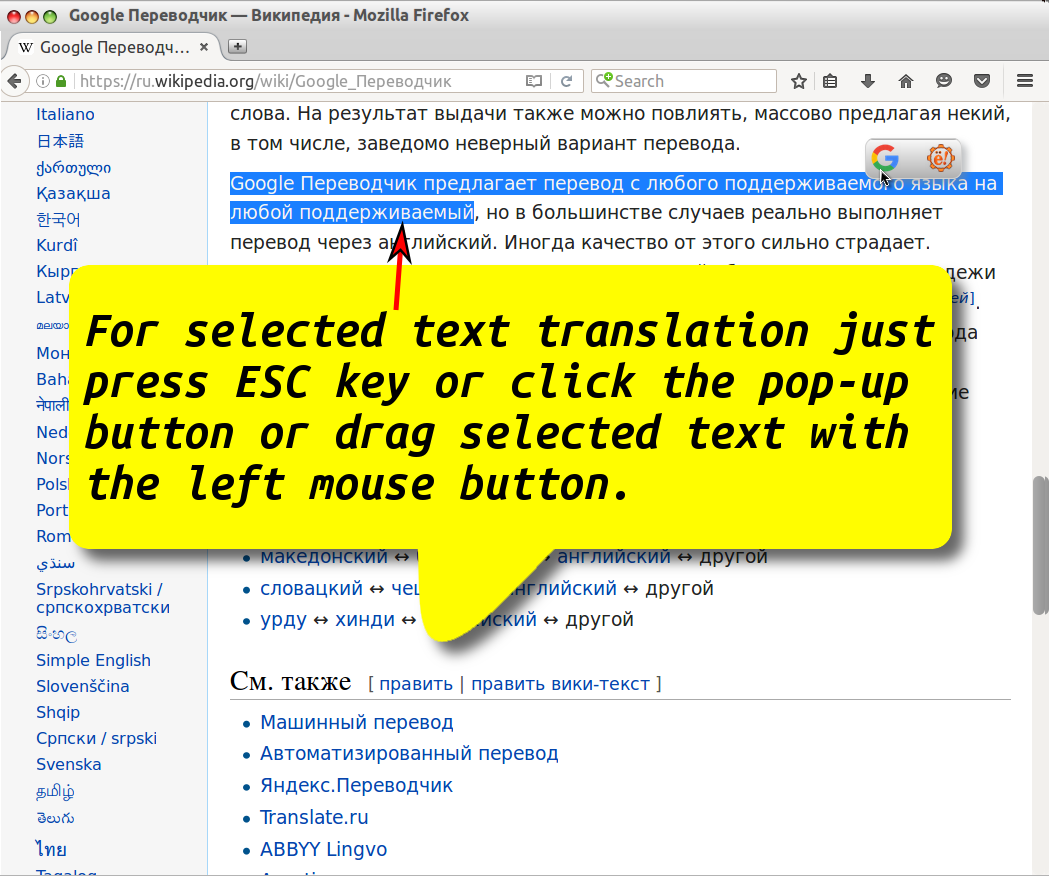Image resolution: width=1050 pixels, height=876 pixels.
Task: Open the සිංහල language link
Action: [x=56, y=634]
